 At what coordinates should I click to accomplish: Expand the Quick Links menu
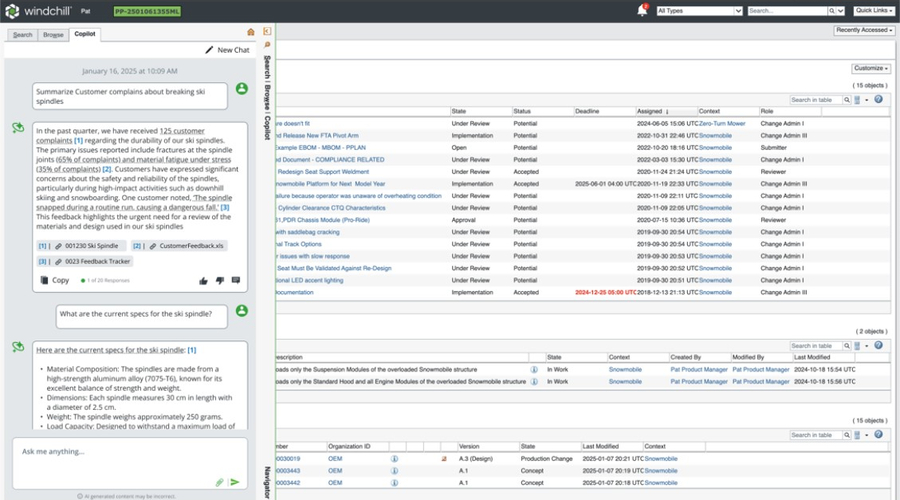coord(874,11)
